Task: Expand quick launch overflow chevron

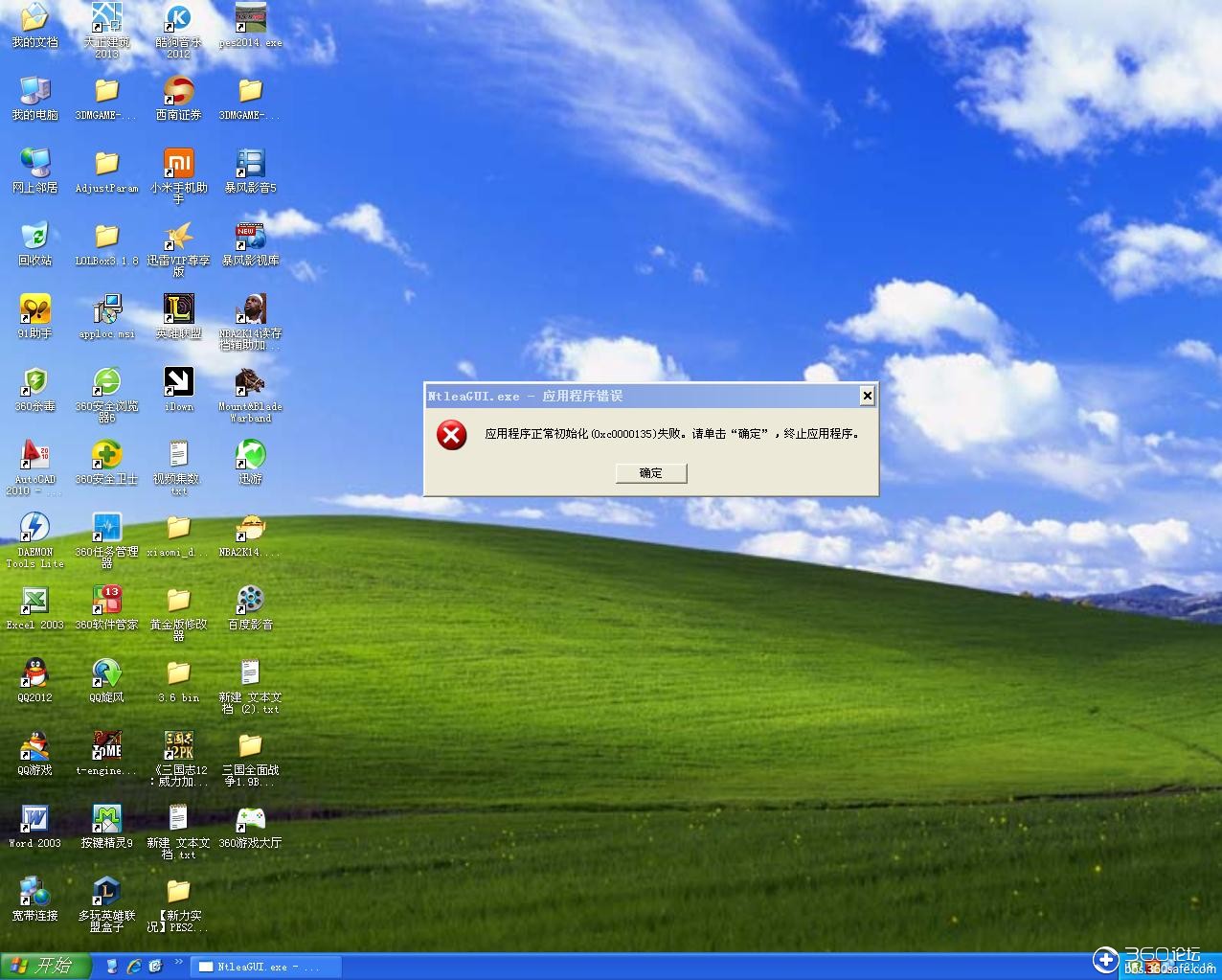Action: pos(178,962)
